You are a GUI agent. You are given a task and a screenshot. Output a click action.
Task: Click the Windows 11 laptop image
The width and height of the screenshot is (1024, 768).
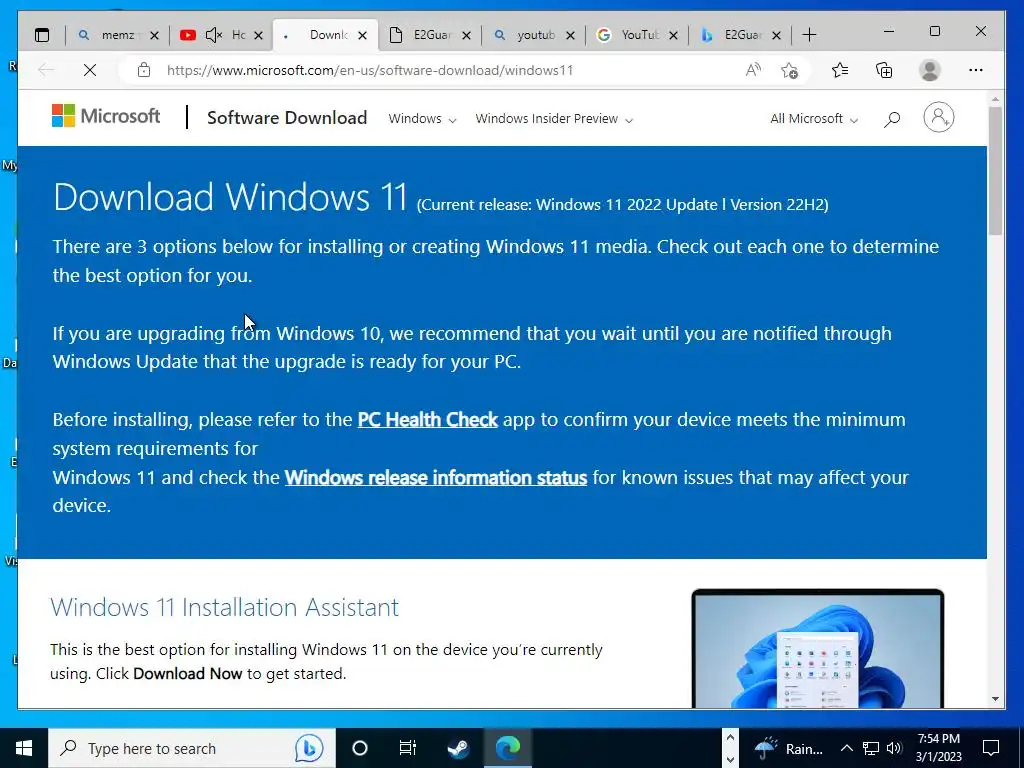point(818,648)
